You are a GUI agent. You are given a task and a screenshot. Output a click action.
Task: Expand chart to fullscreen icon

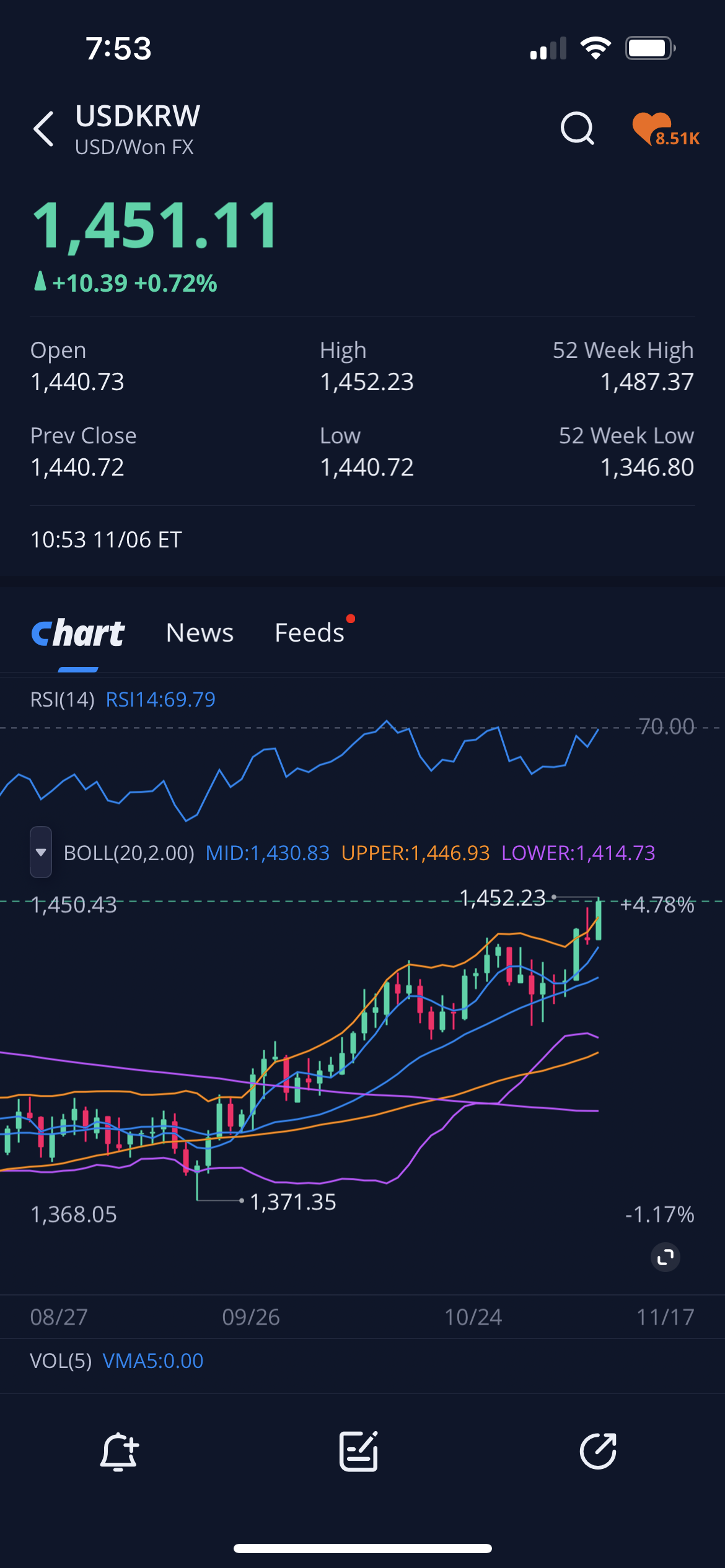point(666,1257)
